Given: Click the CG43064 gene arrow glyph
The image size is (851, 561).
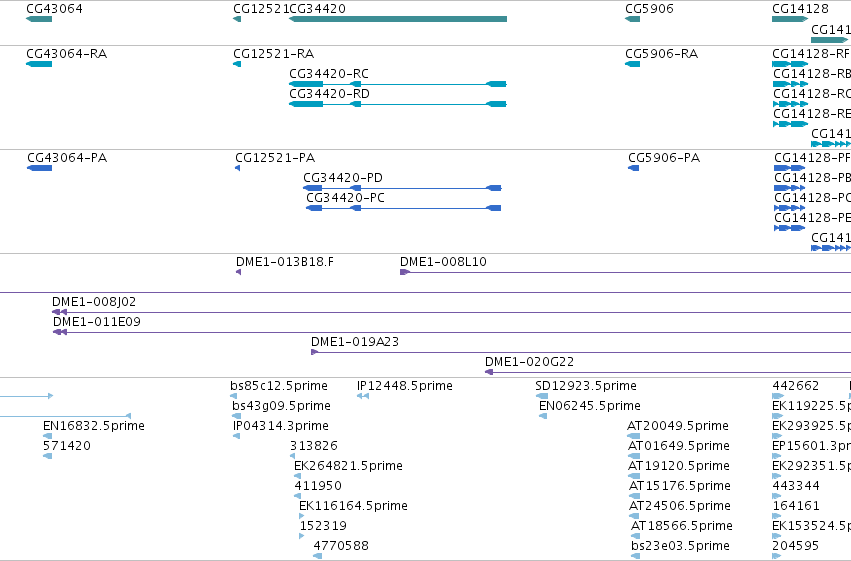Looking at the screenshot, I should click(x=39, y=19).
